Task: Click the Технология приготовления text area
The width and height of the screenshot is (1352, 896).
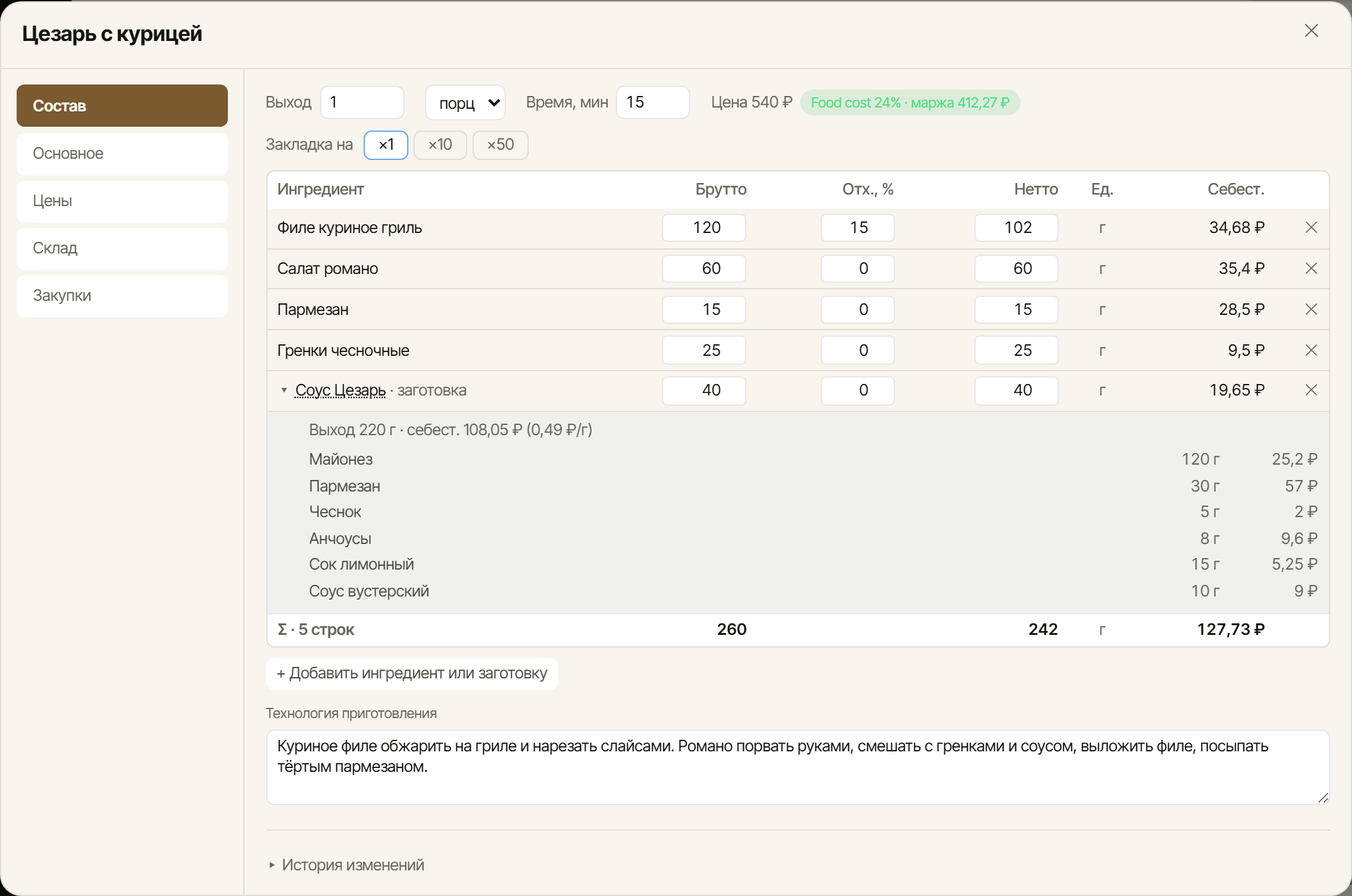Action: (x=798, y=767)
